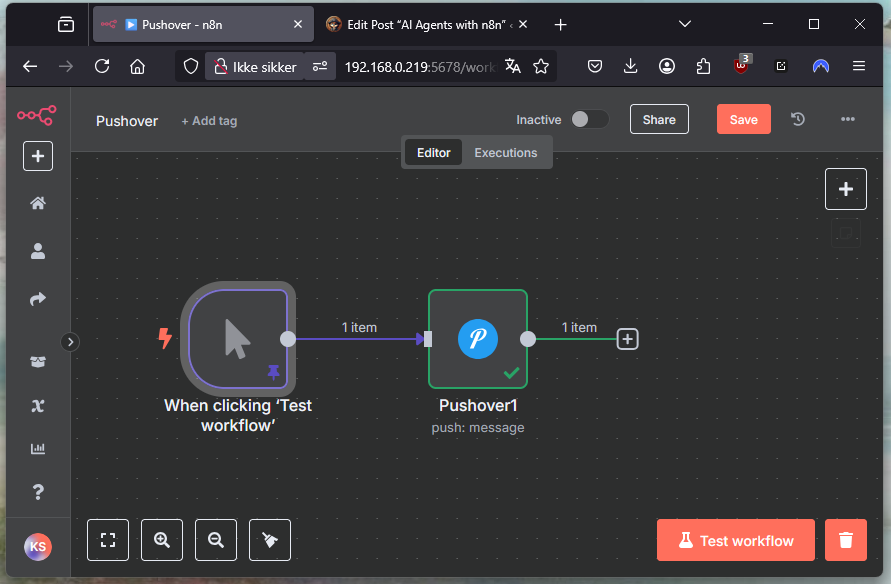Click the trigger node's pinned data icon
Screen dimensions: 891x584
(273, 372)
